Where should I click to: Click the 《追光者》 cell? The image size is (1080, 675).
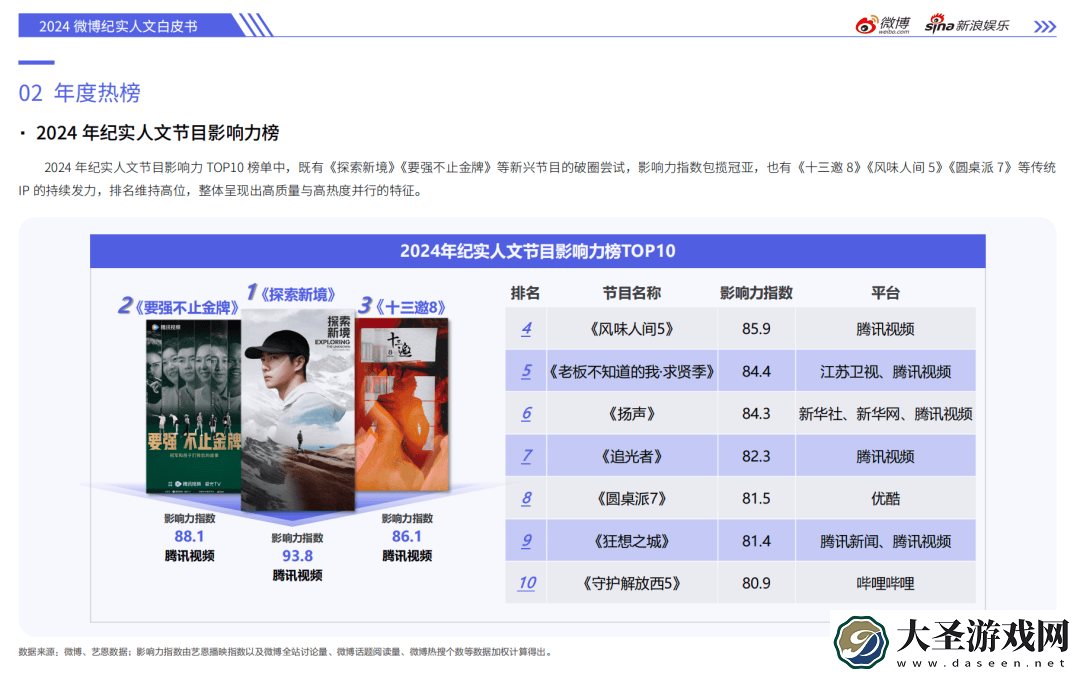point(632,456)
